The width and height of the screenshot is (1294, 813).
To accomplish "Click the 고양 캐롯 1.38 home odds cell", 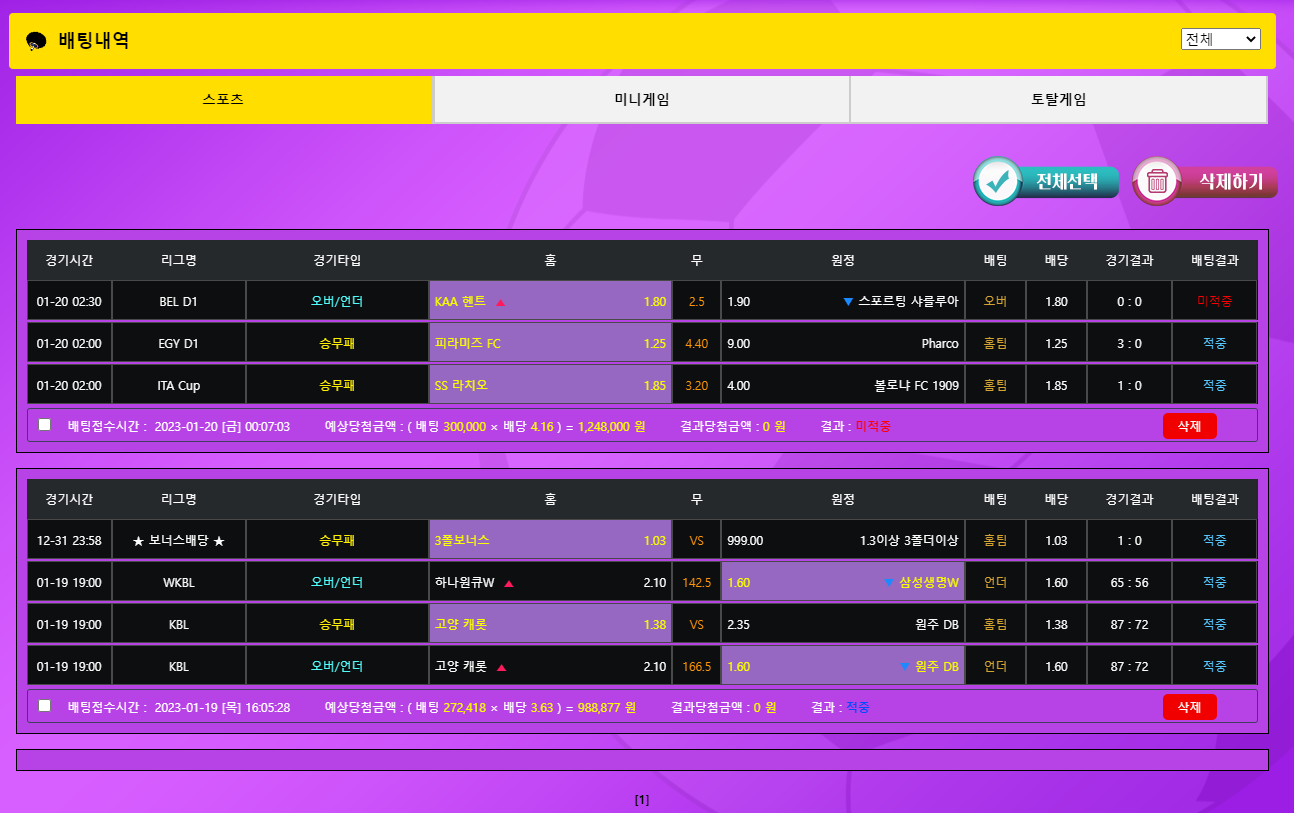I will (550, 625).
